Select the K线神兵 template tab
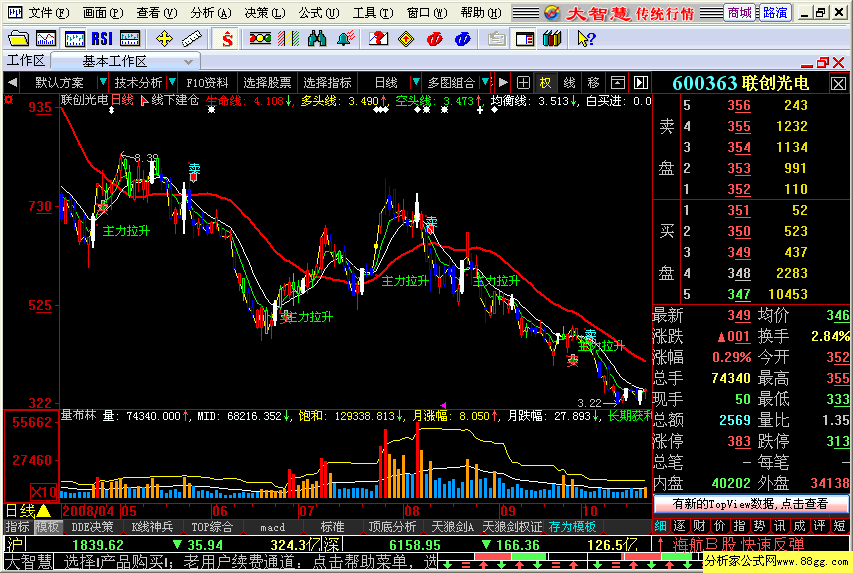This screenshot has height=573, width=853. coord(152,527)
